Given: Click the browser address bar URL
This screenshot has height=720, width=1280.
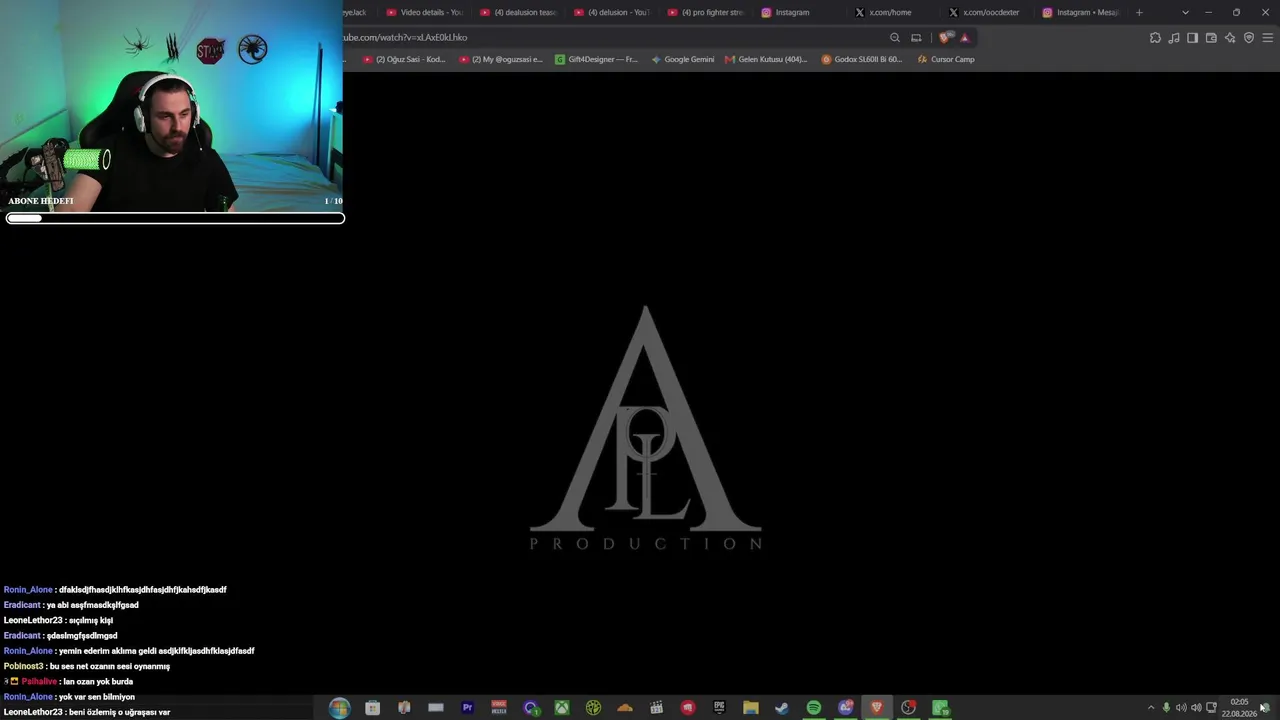Looking at the screenshot, I should 405,37.
